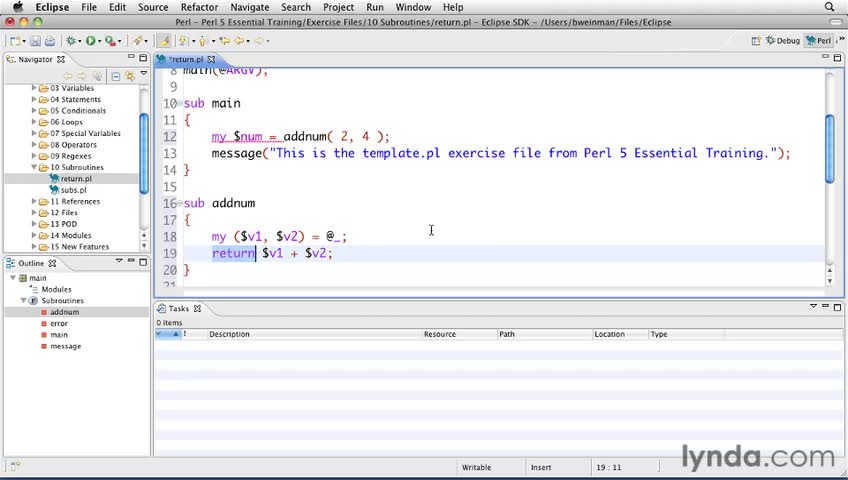Click the green Run button in toolbar
Viewport: 848px width, 480px height.
click(91, 41)
